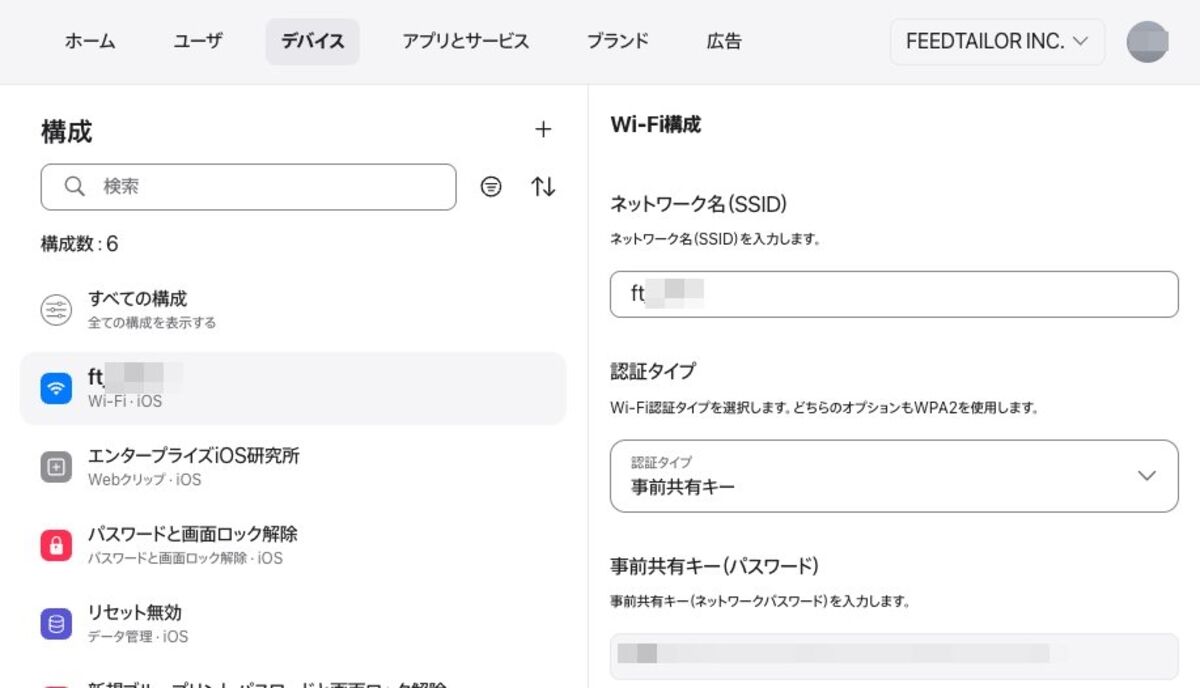Open the ユーザ tab
Viewport: 1200px width, 688px height.
pos(198,42)
